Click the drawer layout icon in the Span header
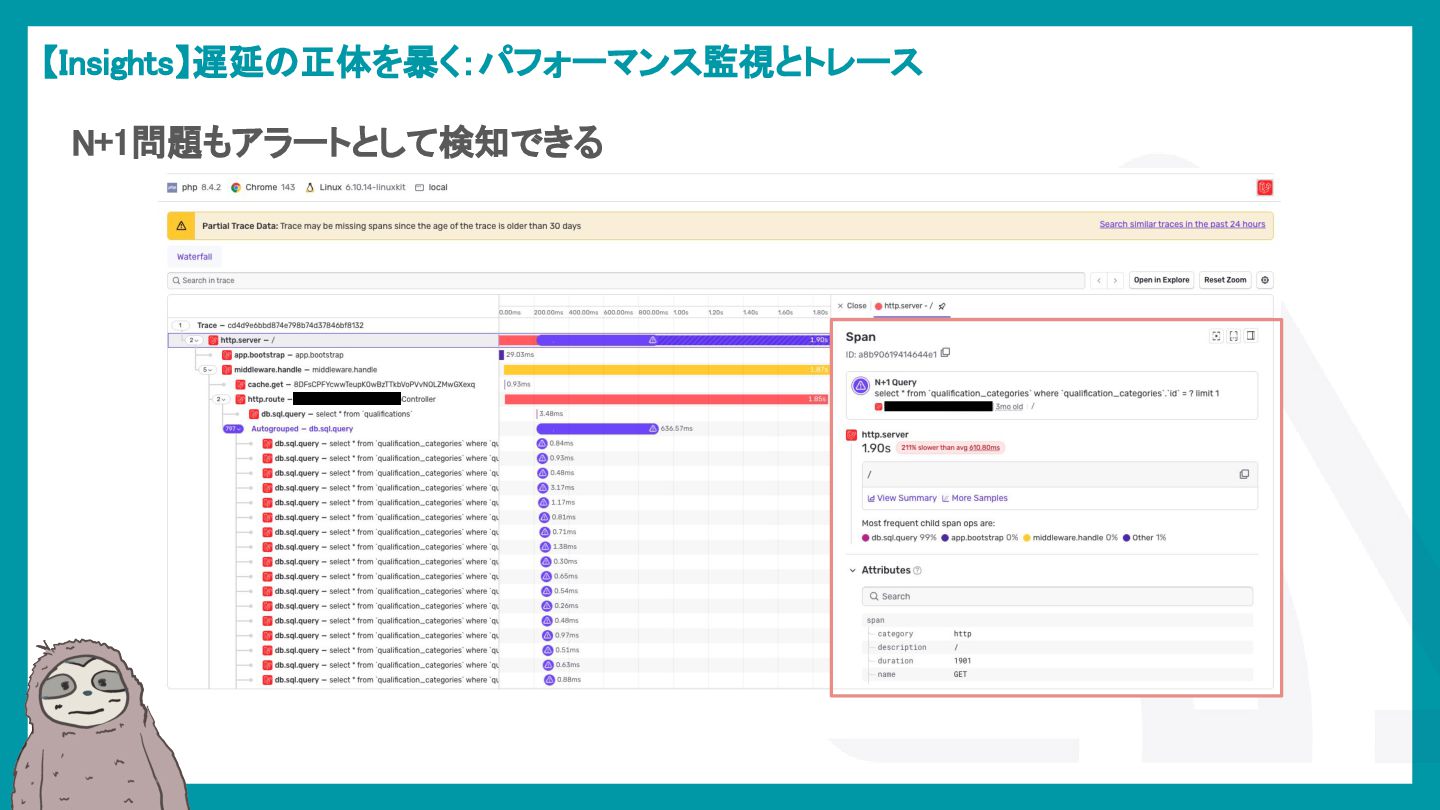 point(1250,336)
